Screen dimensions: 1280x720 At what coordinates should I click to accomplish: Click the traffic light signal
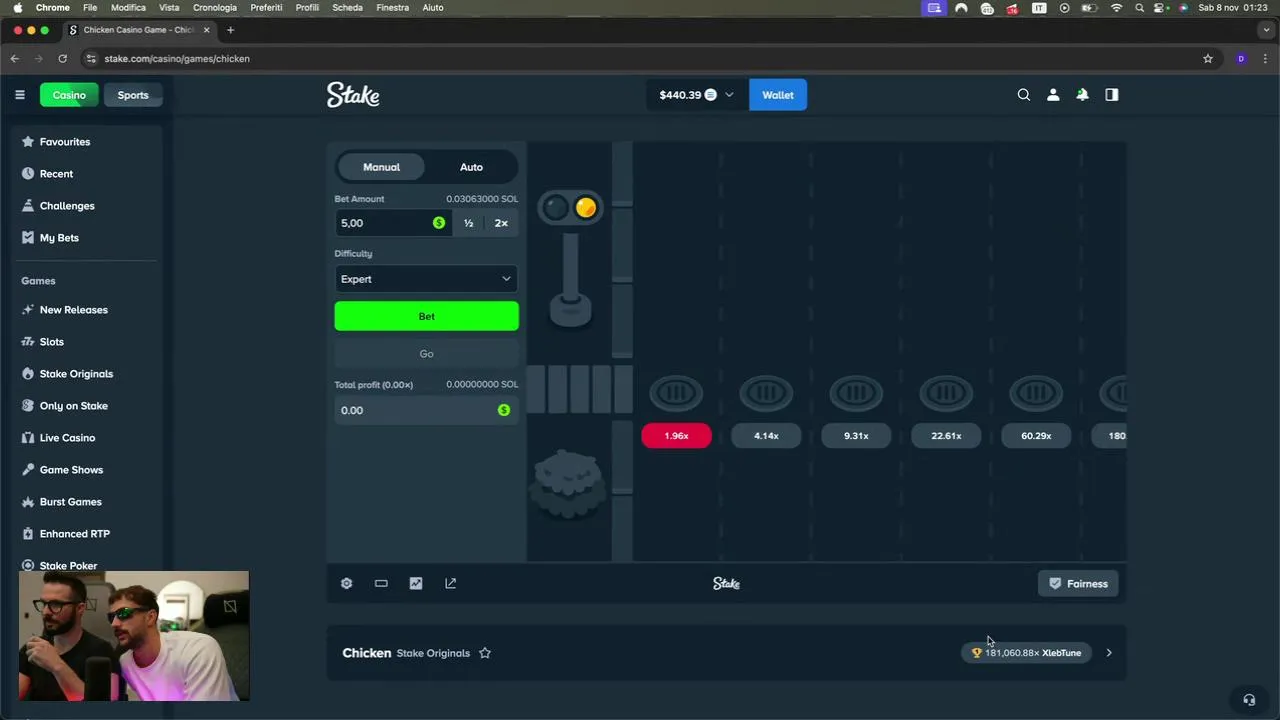tap(571, 208)
